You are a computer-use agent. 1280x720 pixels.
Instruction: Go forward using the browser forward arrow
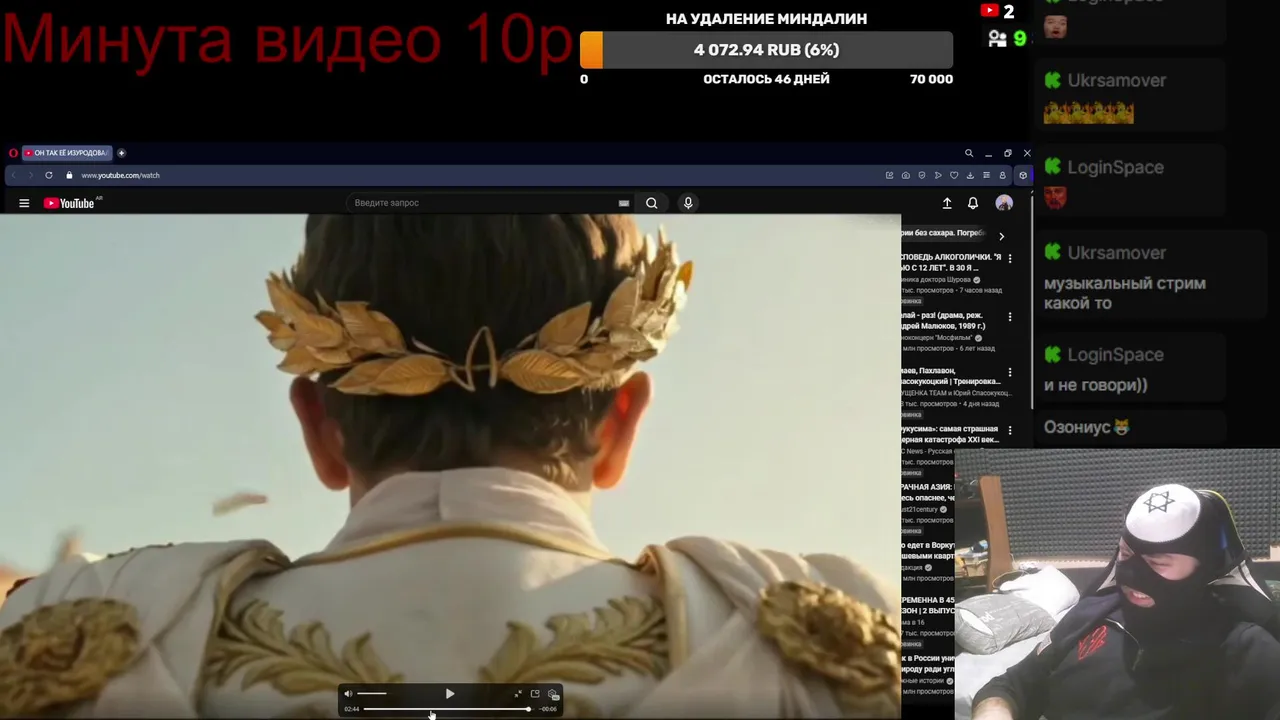(30, 175)
